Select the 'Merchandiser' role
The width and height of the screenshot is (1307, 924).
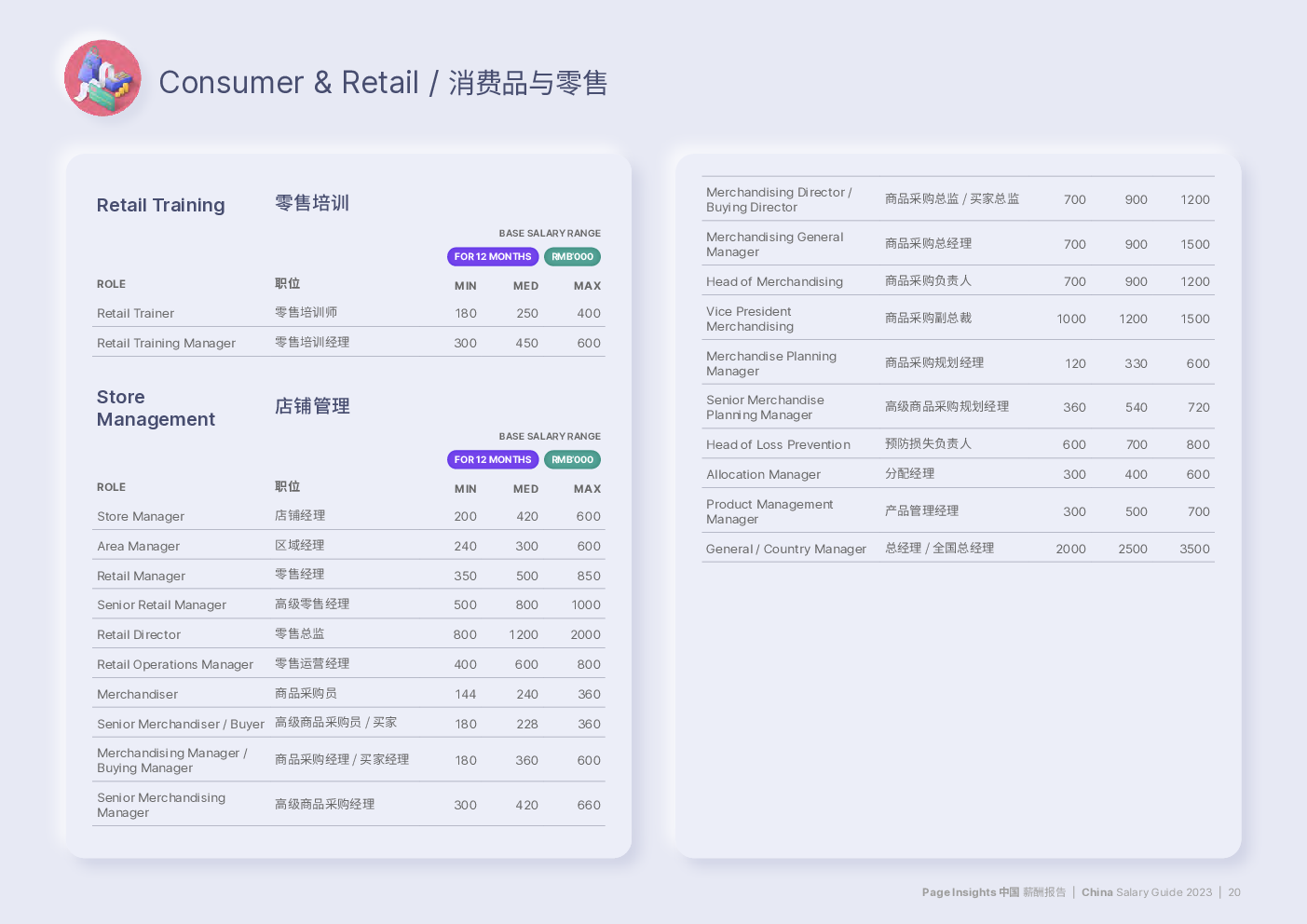point(137,694)
